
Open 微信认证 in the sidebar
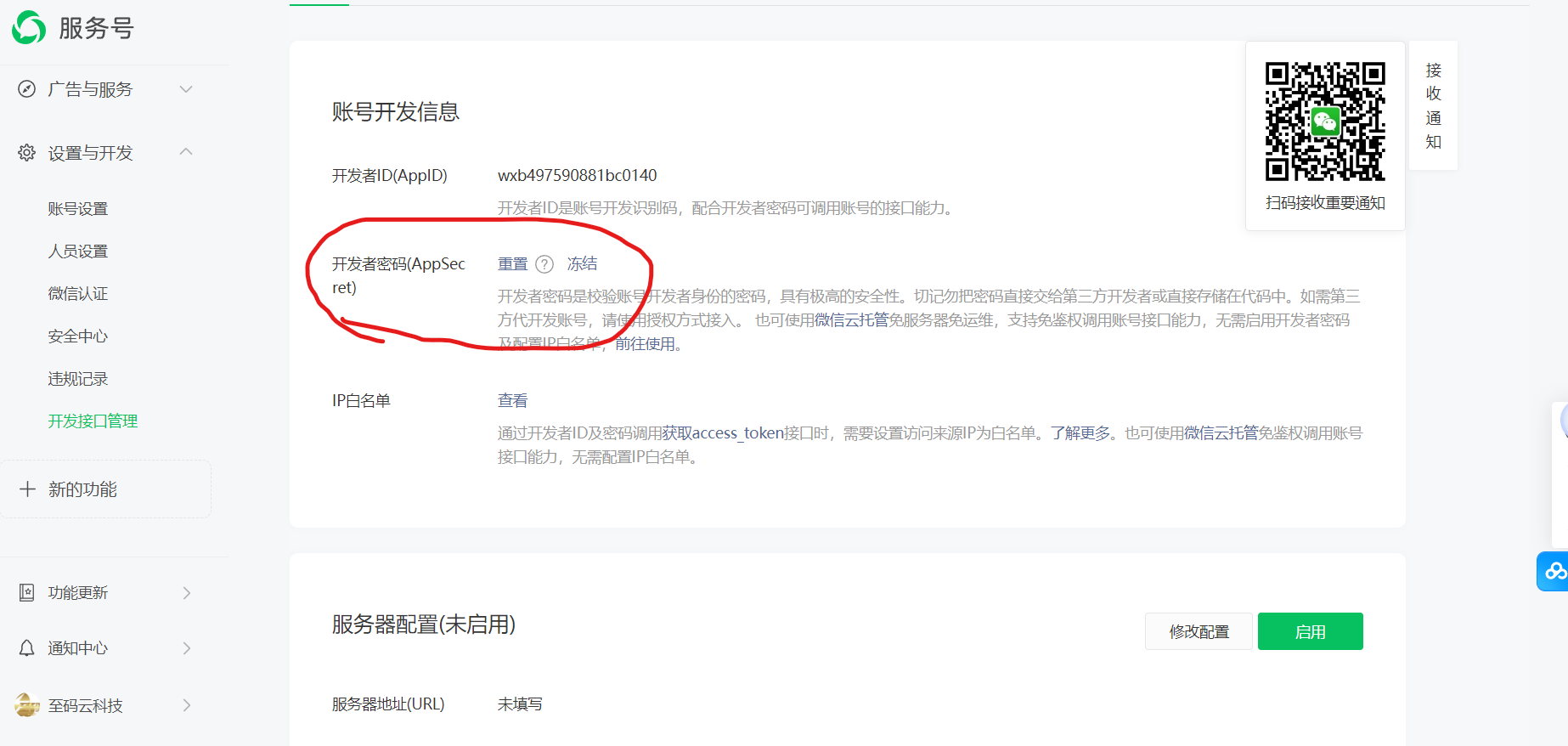(78, 294)
